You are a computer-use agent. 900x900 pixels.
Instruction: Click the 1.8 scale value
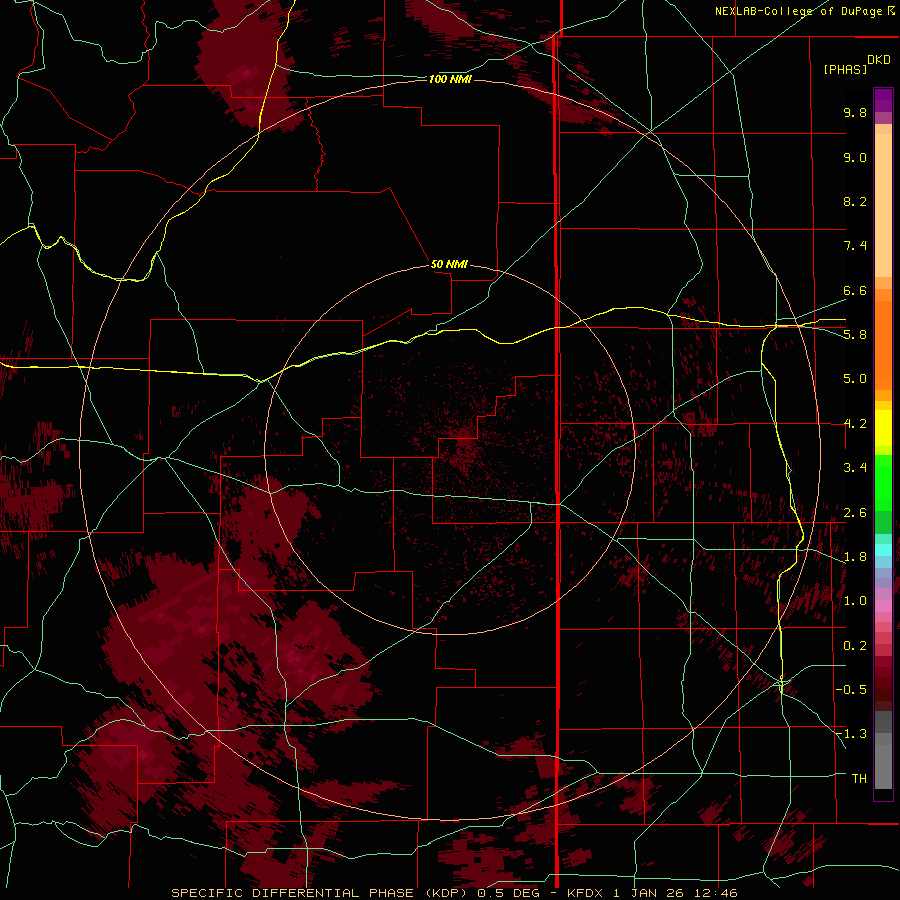coord(855,557)
